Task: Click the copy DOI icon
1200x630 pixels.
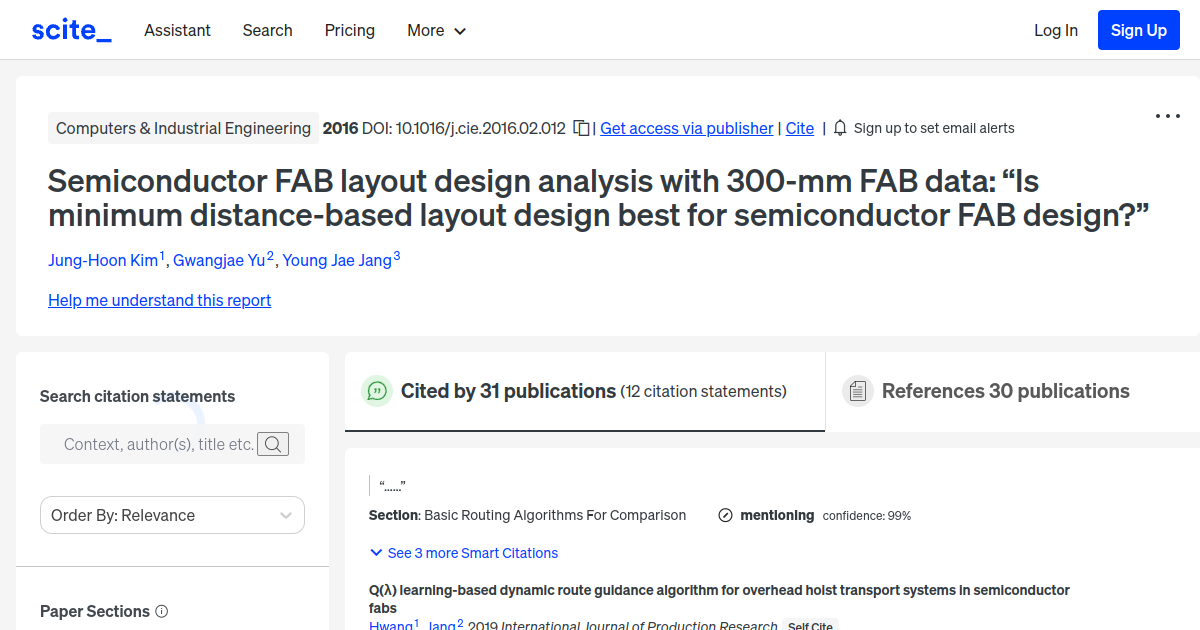Action: [x=581, y=128]
